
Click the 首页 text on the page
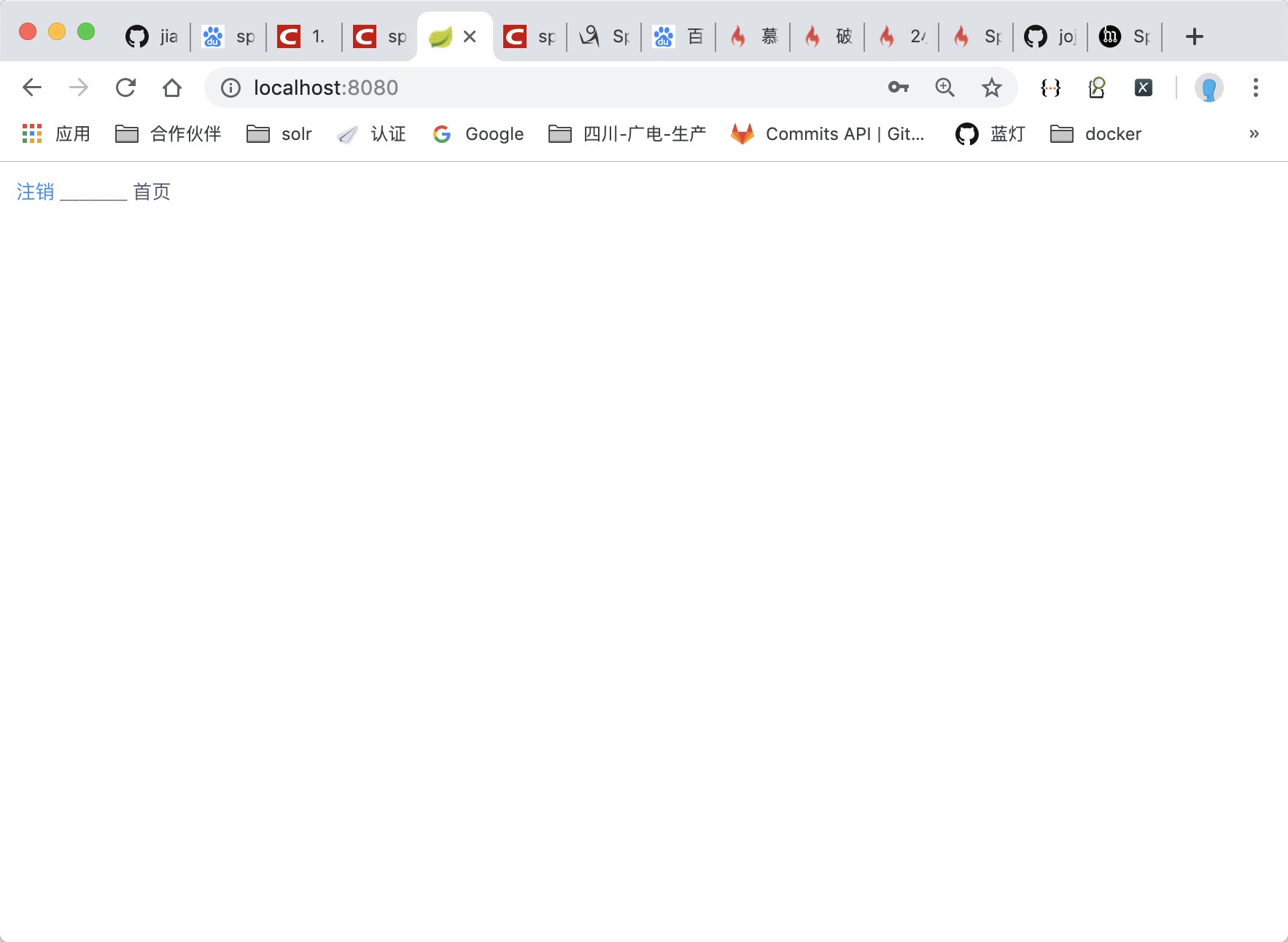[152, 192]
